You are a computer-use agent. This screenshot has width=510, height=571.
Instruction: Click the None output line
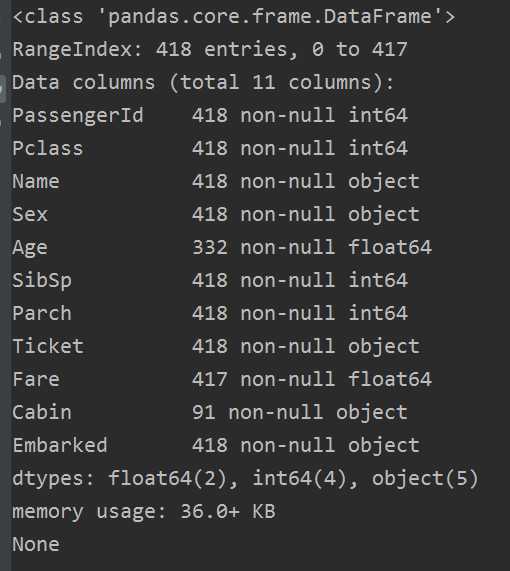click(36, 544)
